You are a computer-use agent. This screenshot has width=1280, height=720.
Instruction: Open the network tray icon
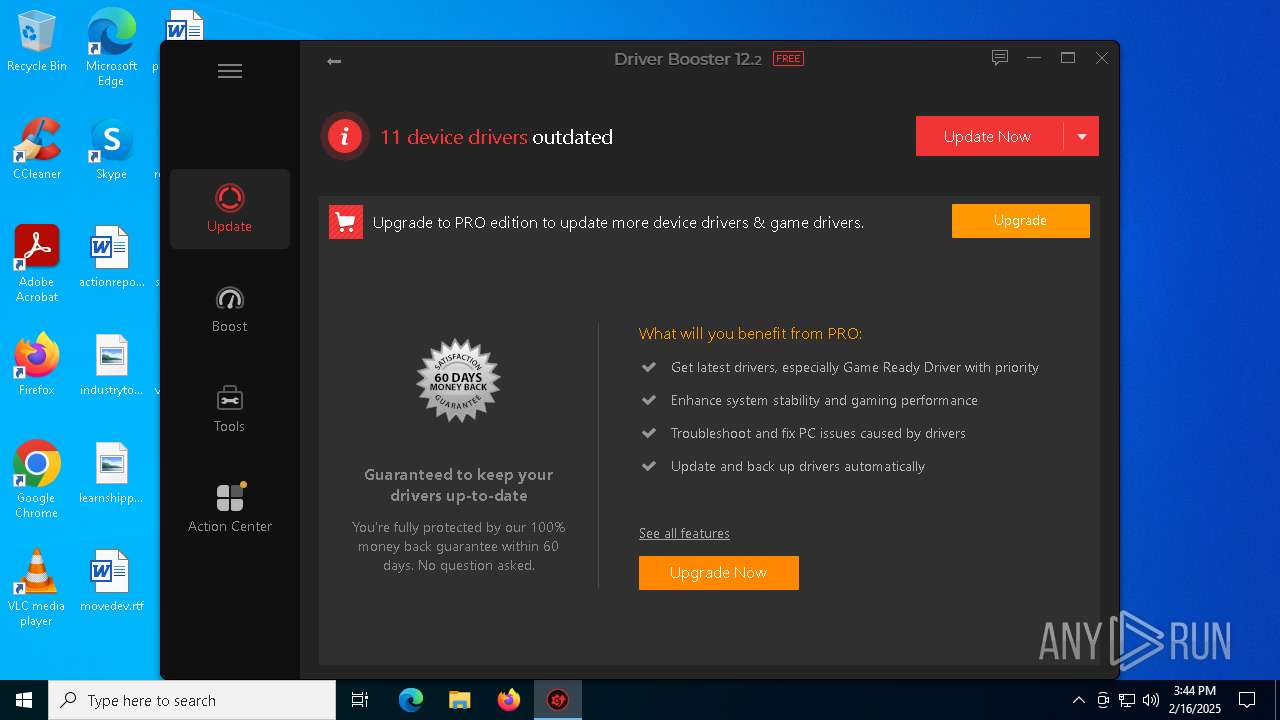coord(1127,700)
